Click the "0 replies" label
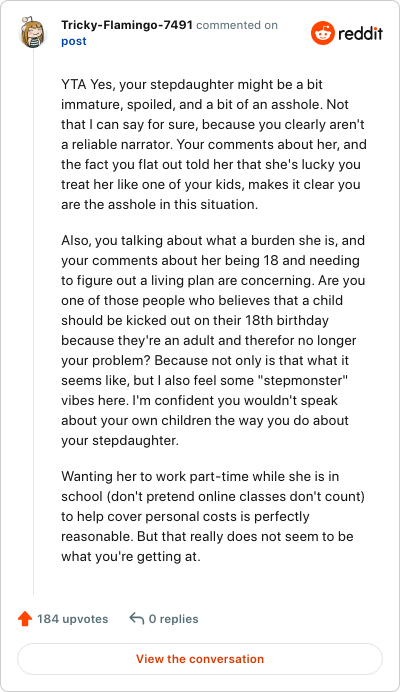This screenshot has height=692, width=400. (174, 619)
